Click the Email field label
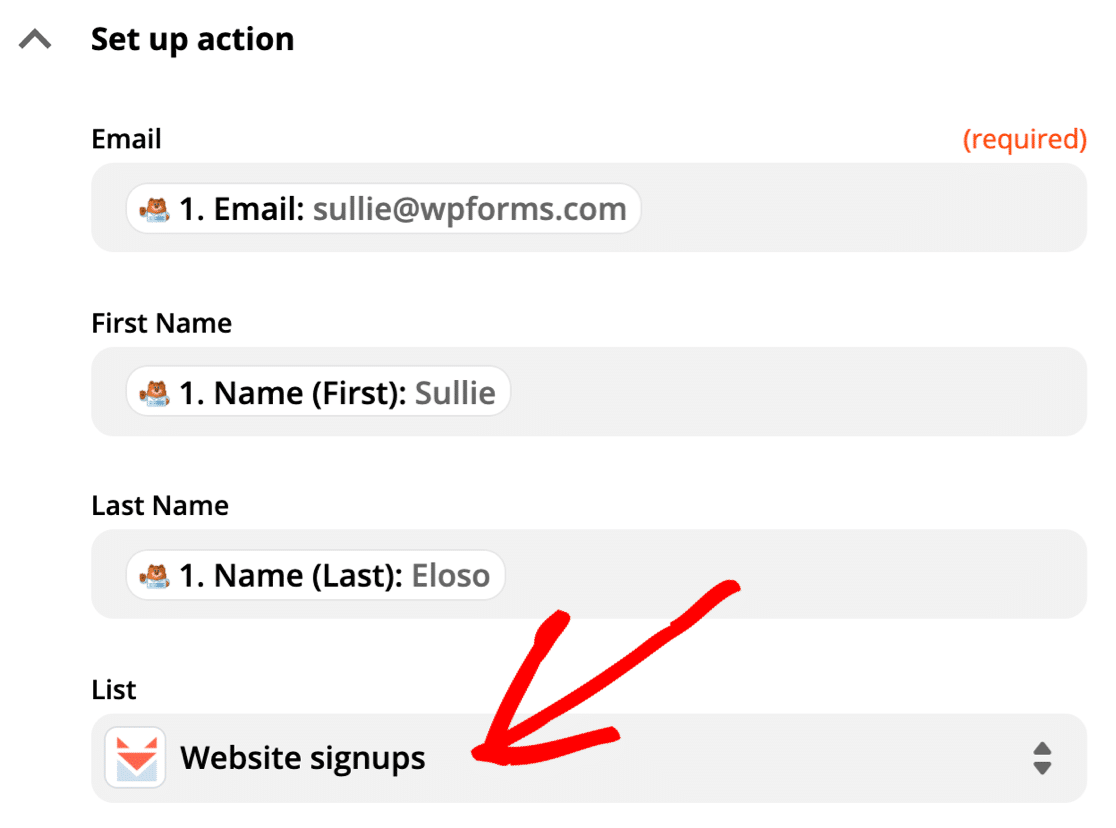Image resolution: width=1116 pixels, height=828 pixels. pos(126,139)
